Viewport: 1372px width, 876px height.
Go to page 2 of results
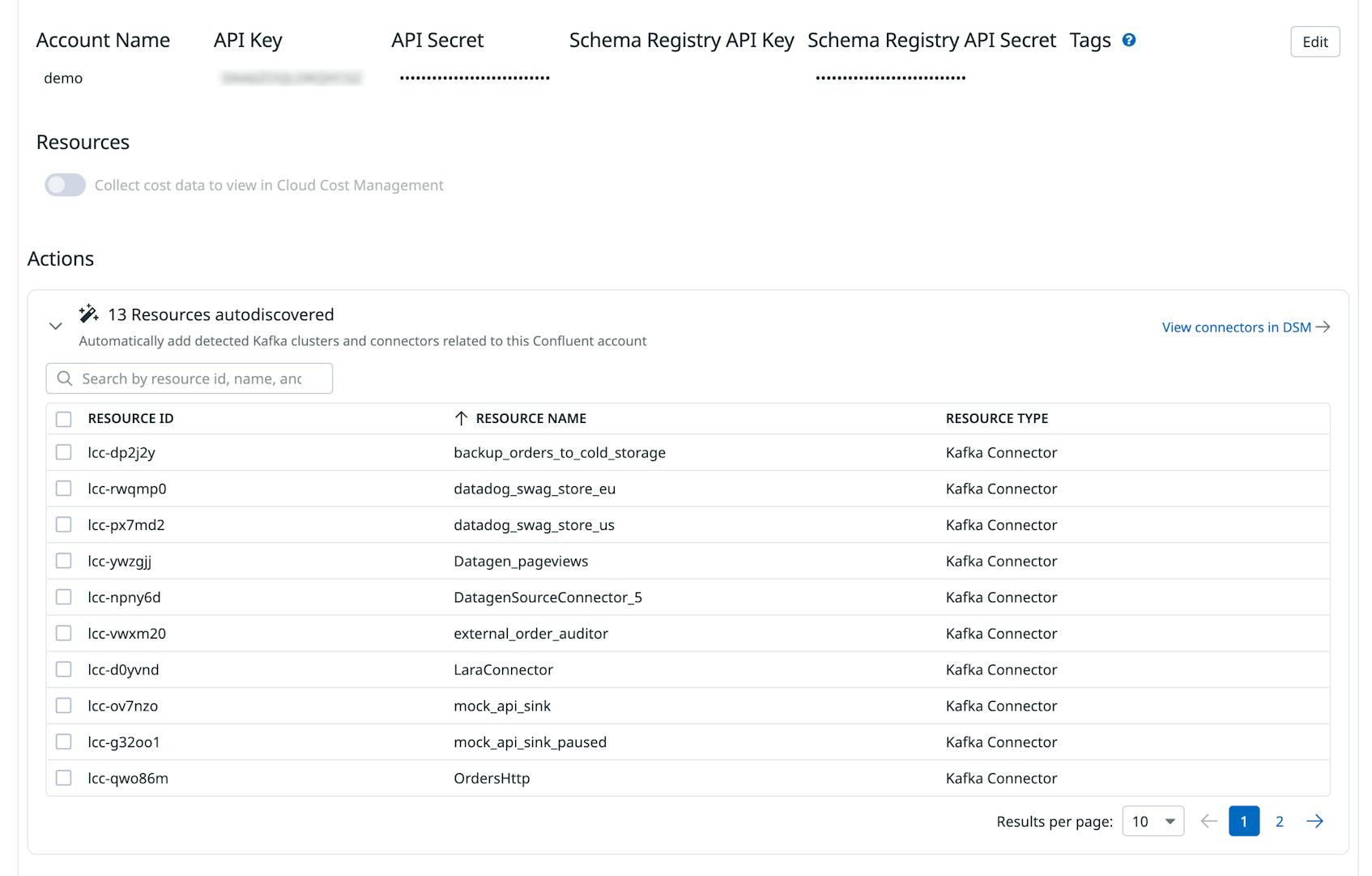tap(1280, 821)
